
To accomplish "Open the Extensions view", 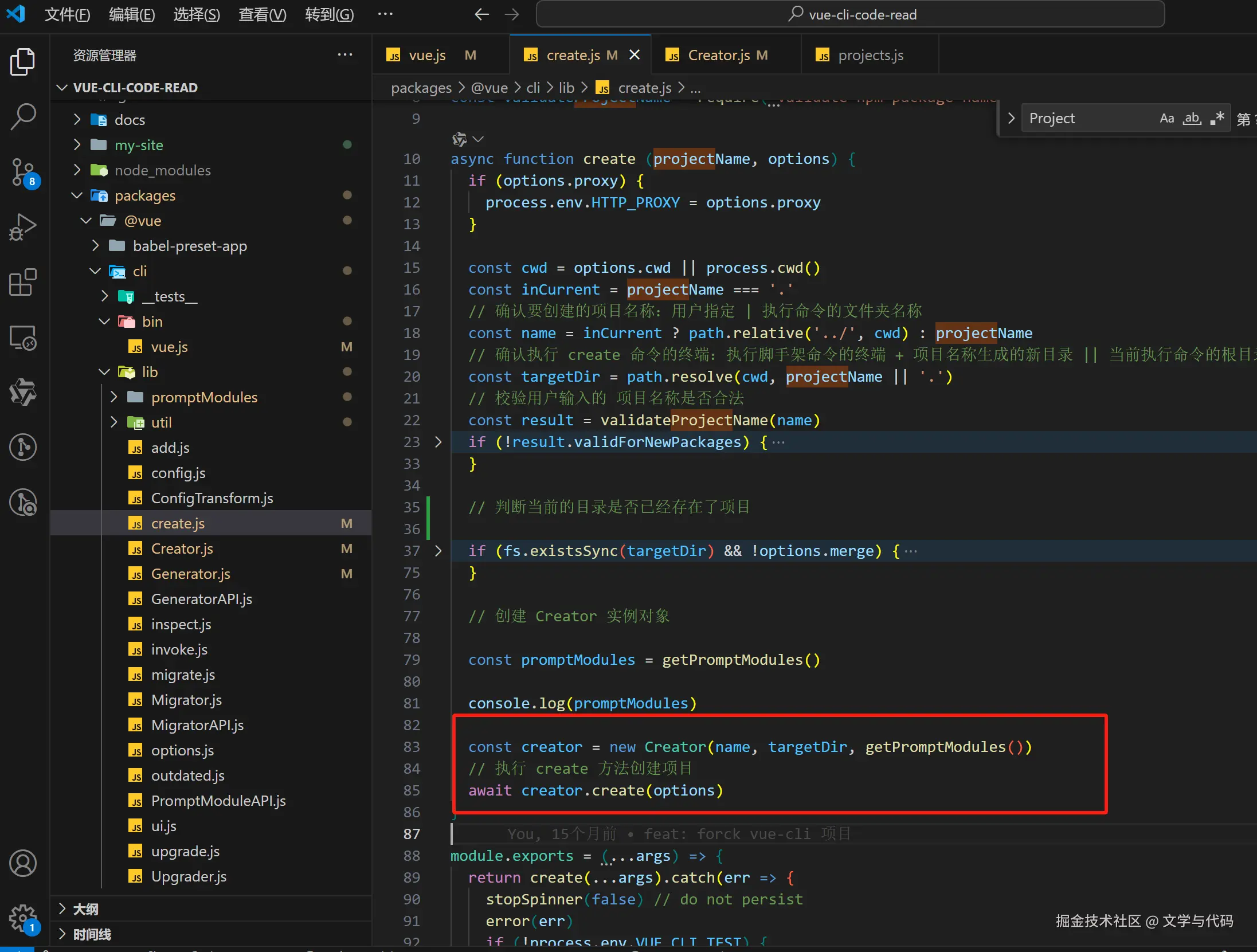I will [23, 283].
